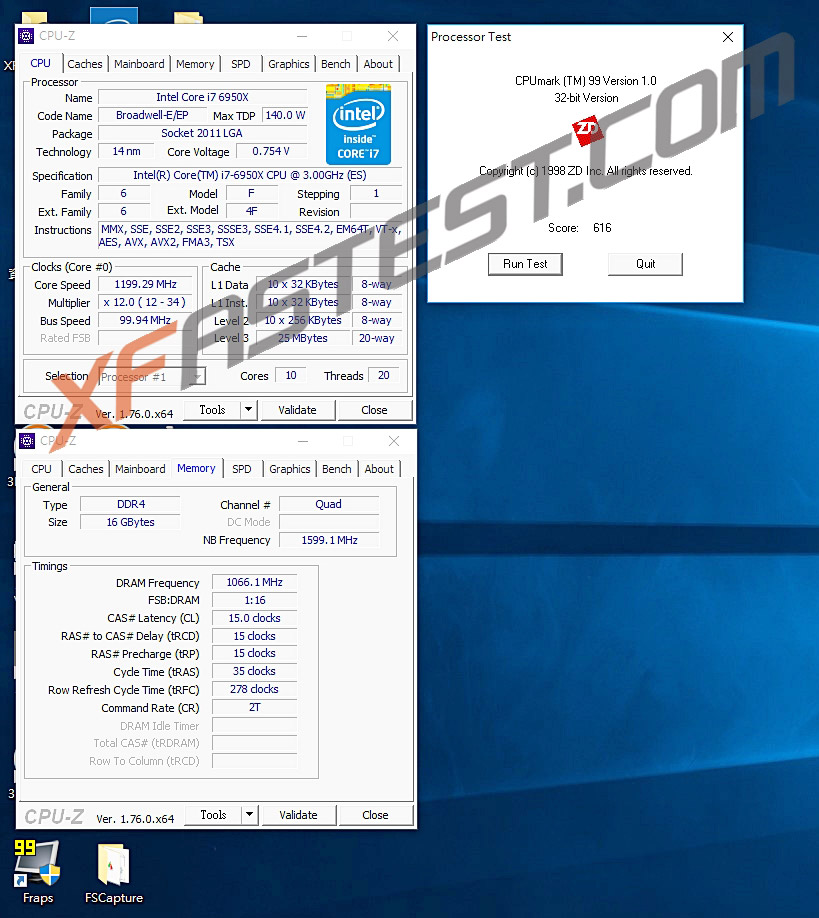Click the DRAM Frequency value 1066.1 MHz
This screenshot has height=918, width=819.
click(255, 583)
